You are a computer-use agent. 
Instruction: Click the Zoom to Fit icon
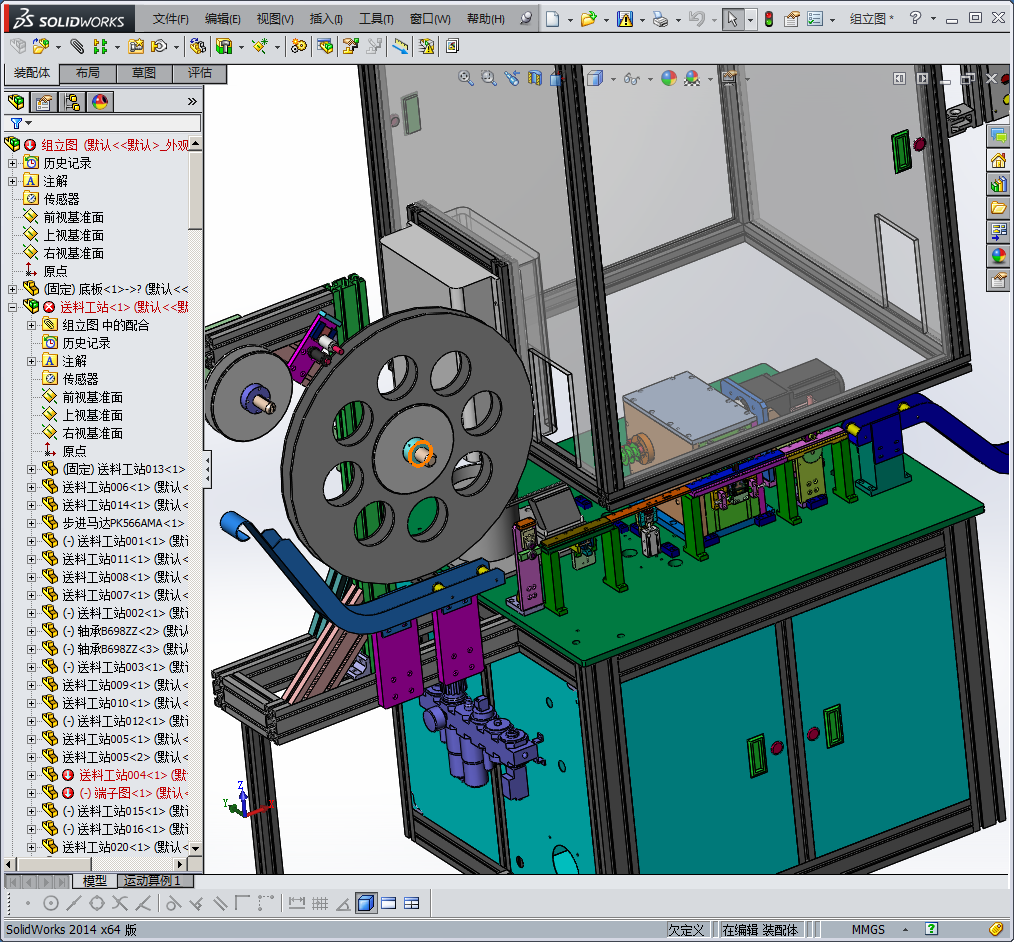coord(466,78)
